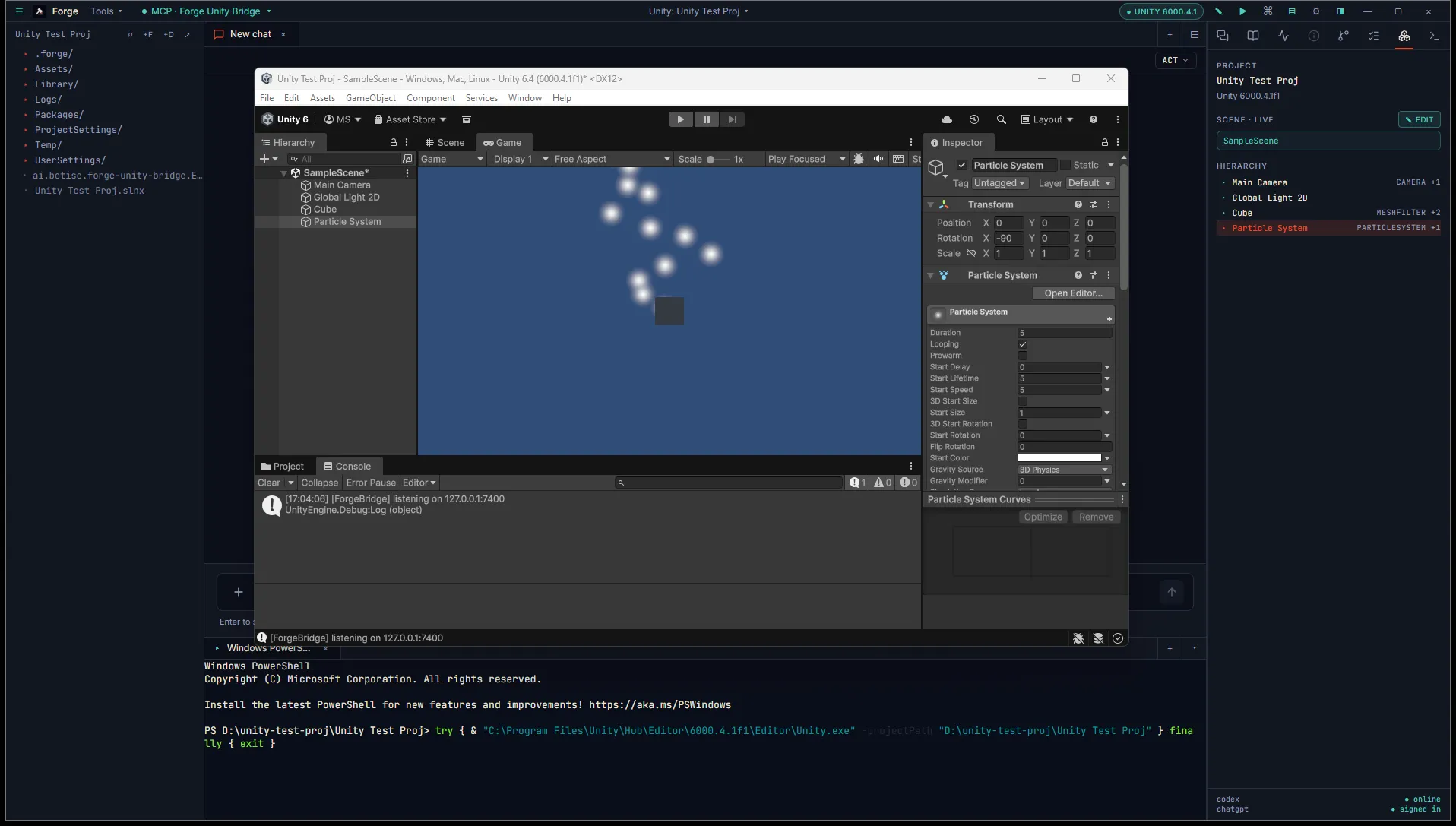Toggle Game view keyboard shortcuts icon
This screenshot has width=1456, height=826.
[898, 159]
